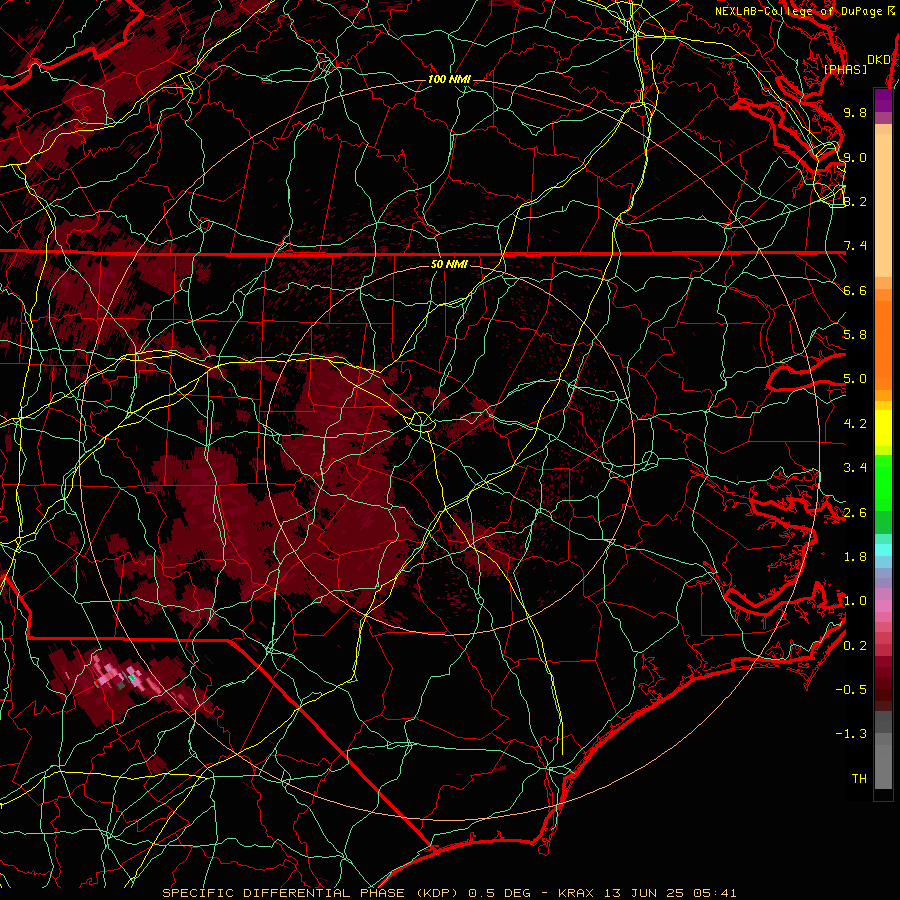Click the NEXLAB-College of DuPage header text
The image size is (900, 900).
tap(805, 11)
